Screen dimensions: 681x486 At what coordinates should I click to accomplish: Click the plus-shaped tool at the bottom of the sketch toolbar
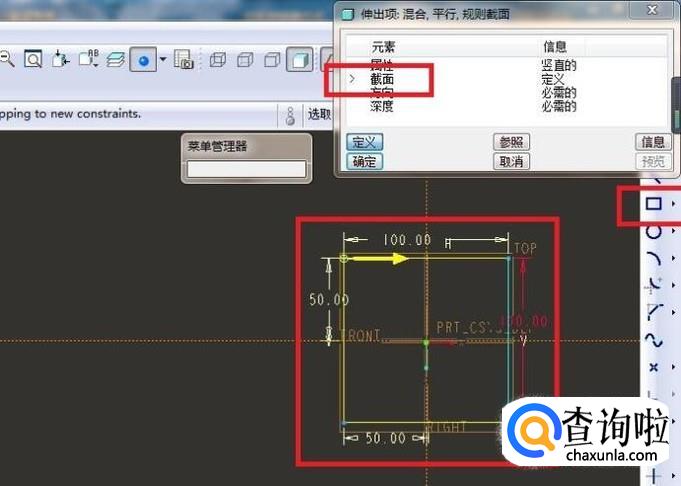click(x=653, y=476)
